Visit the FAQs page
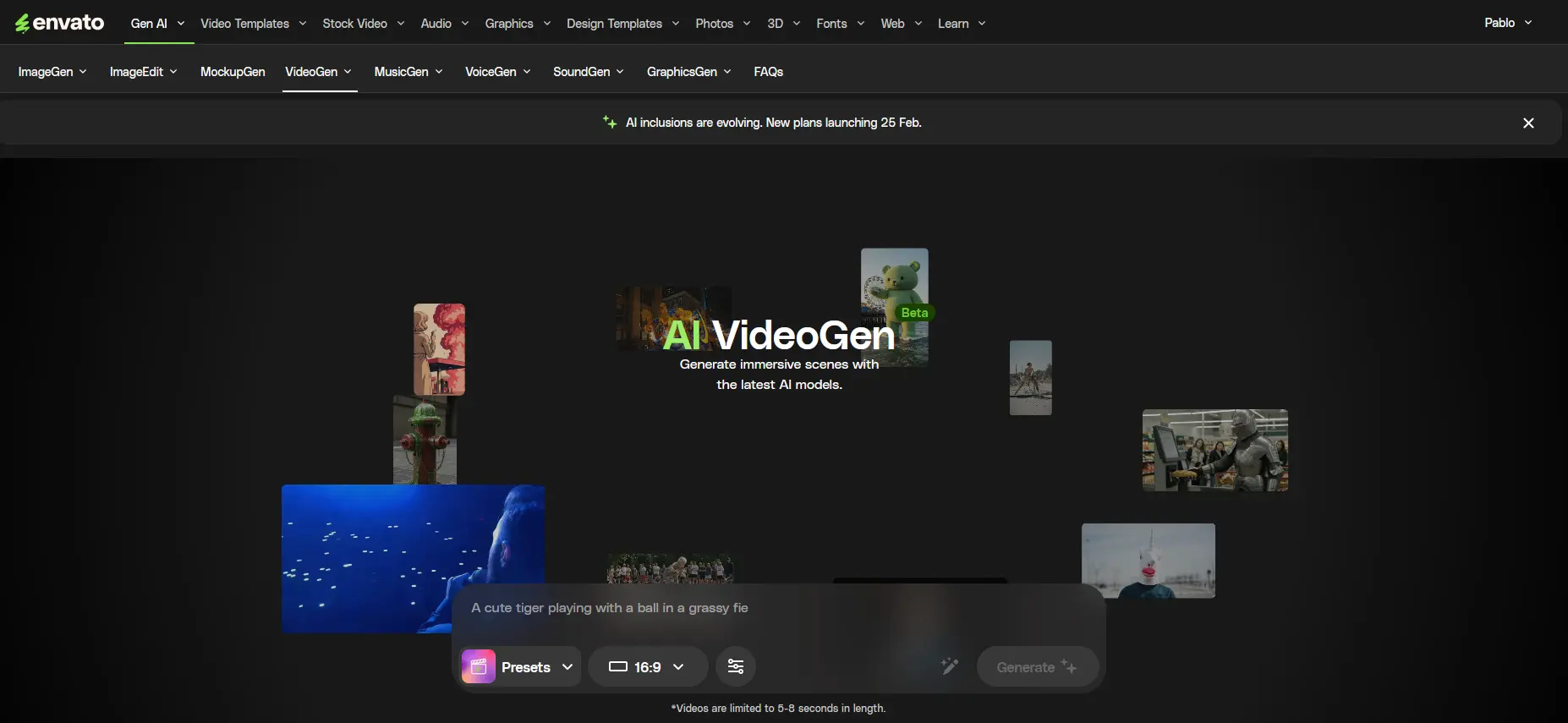 click(x=769, y=72)
